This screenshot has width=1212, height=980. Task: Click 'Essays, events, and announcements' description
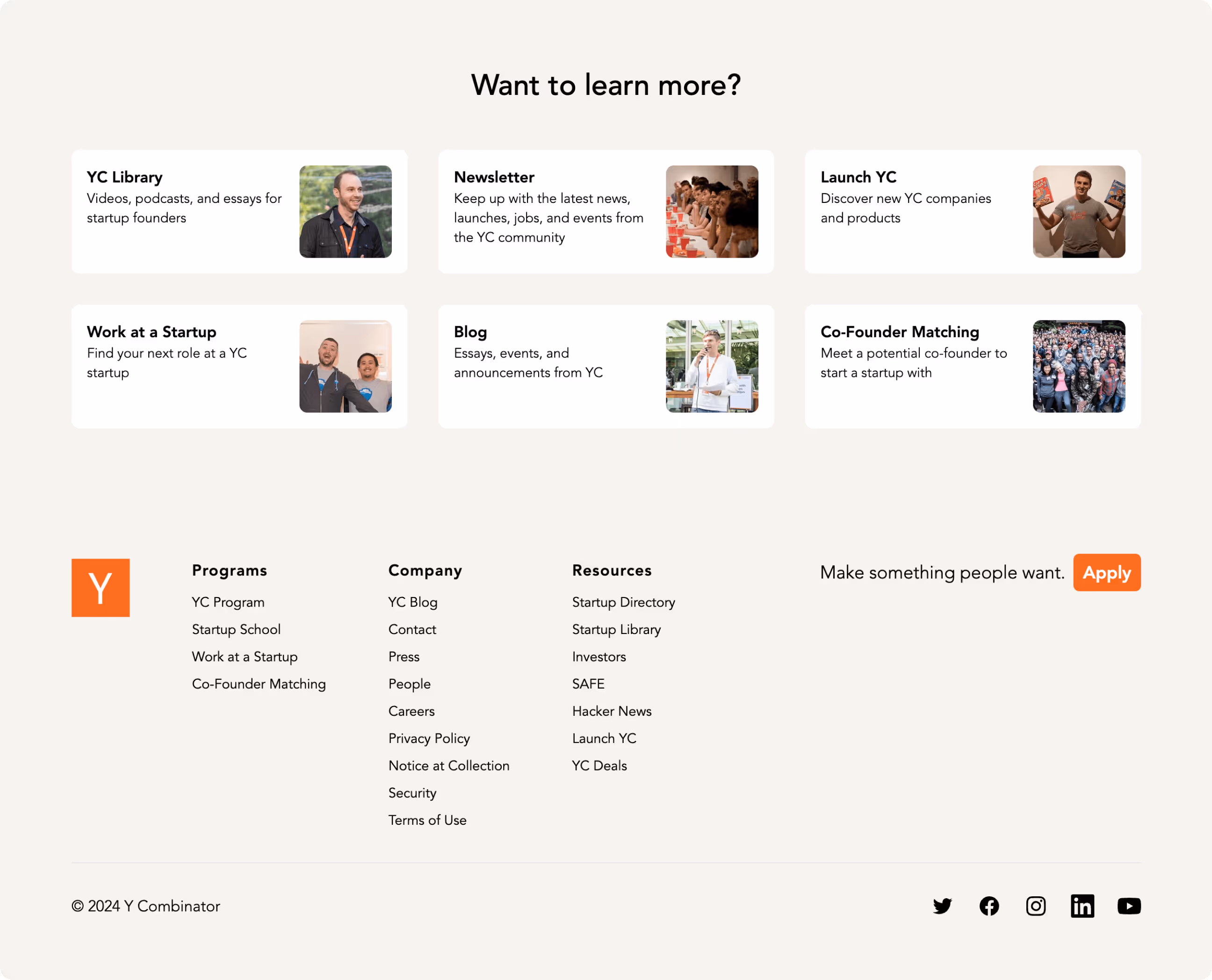tap(528, 363)
